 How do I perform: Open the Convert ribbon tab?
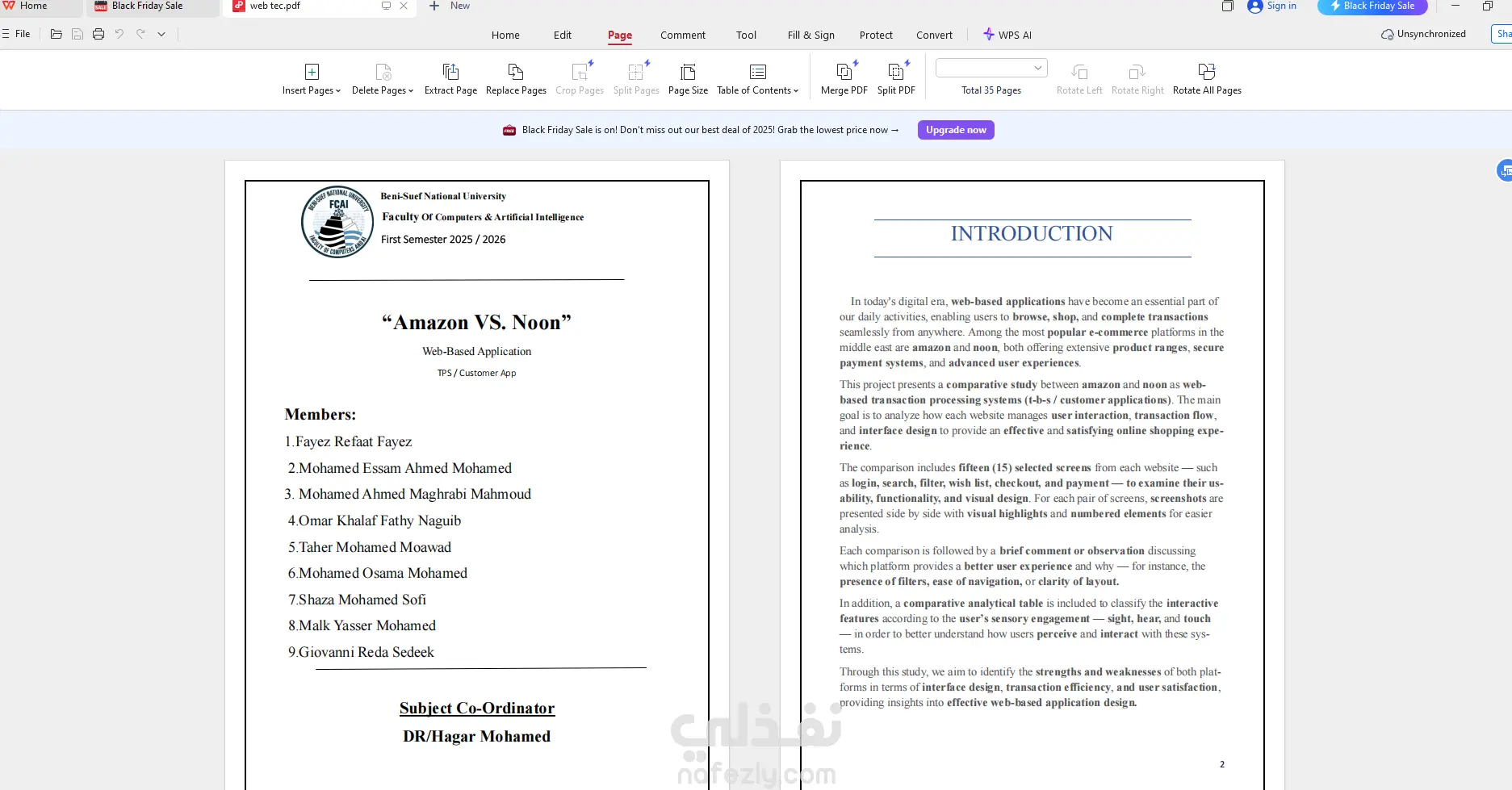pyautogui.click(x=935, y=35)
